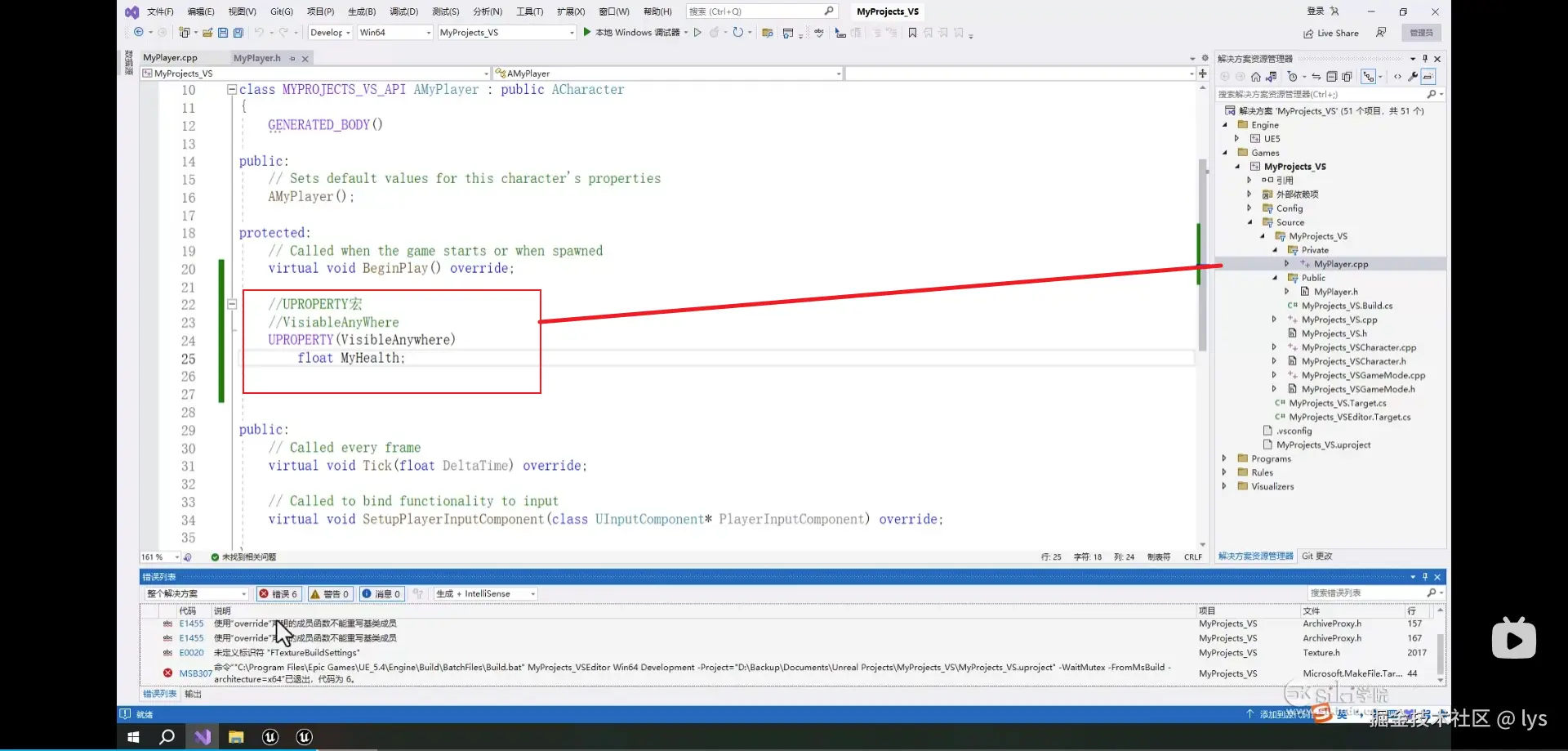The height and width of the screenshot is (751, 1568).
Task: Pin the Solution Explorer panel
Action: tap(1425, 59)
